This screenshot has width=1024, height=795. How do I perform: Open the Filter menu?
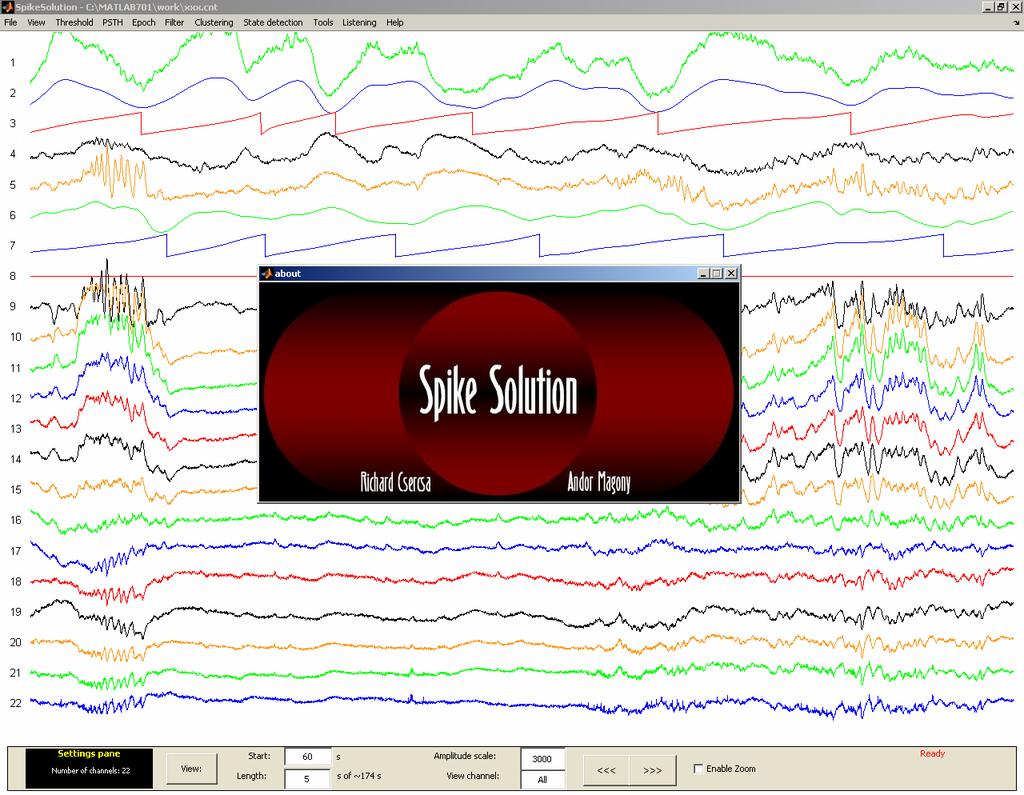[x=174, y=22]
